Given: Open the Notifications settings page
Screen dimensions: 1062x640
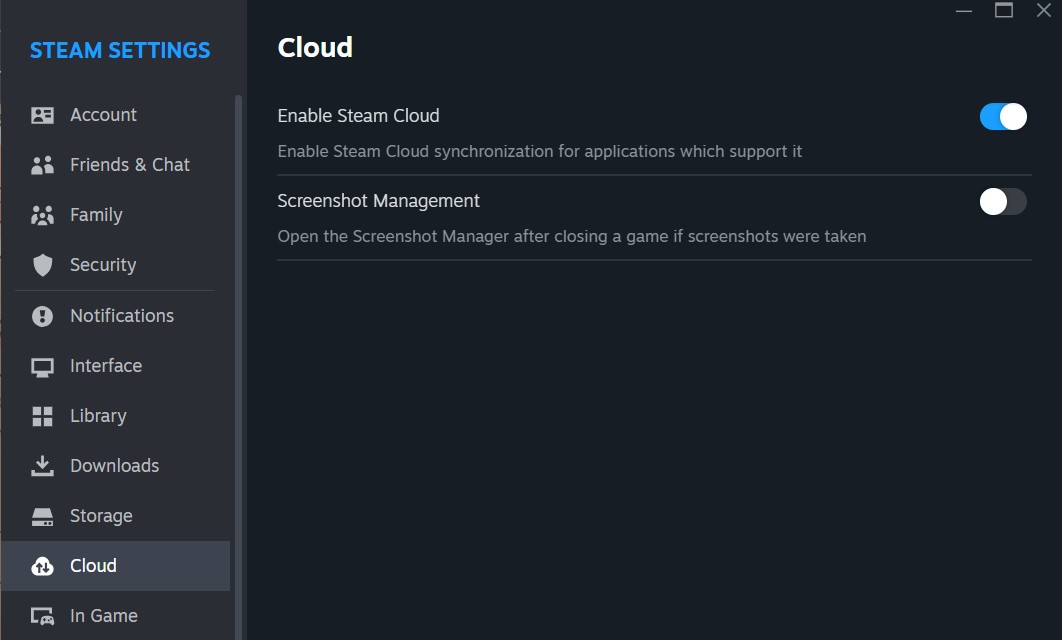Looking at the screenshot, I should pos(122,316).
